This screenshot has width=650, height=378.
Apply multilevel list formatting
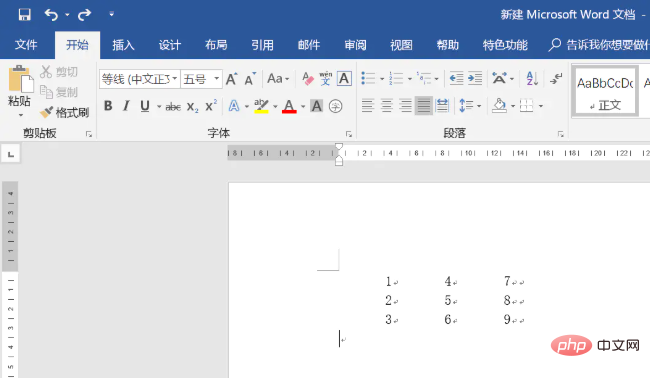pyautogui.click(x=424, y=78)
